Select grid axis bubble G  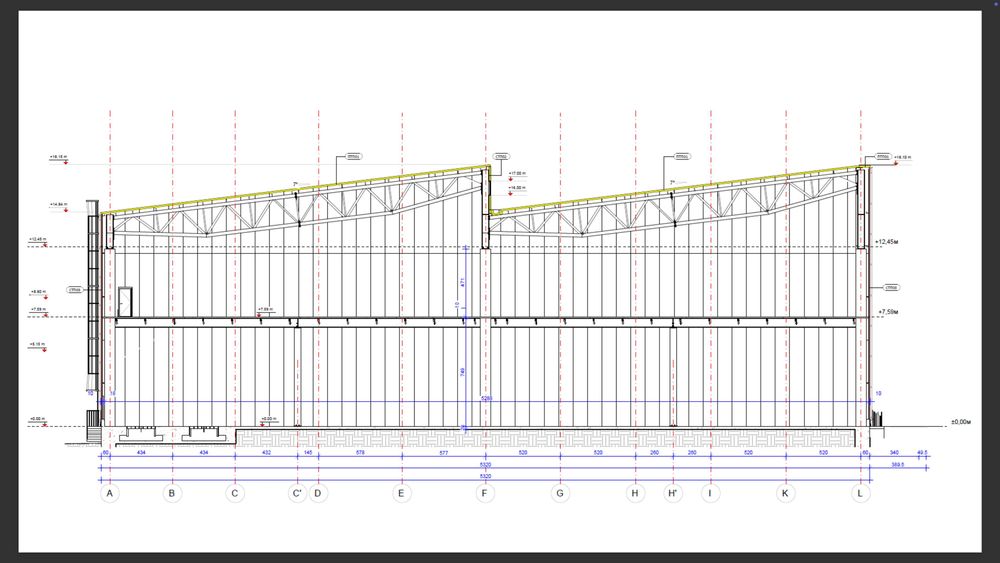pyautogui.click(x=560, y=493)
